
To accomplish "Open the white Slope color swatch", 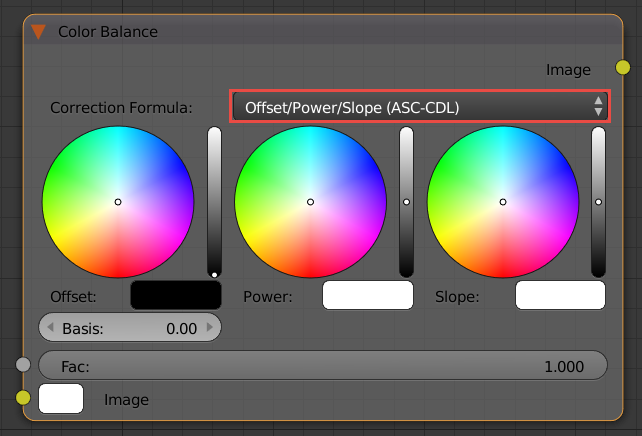I will [560, 295].
